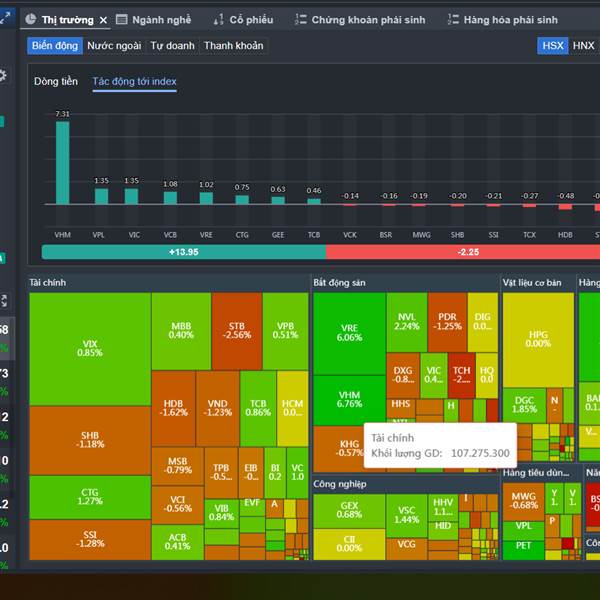This screenshot has height=600, width=600.
Task: Click the VIX tile in the heatmap
Action: [x=90, y=347]
